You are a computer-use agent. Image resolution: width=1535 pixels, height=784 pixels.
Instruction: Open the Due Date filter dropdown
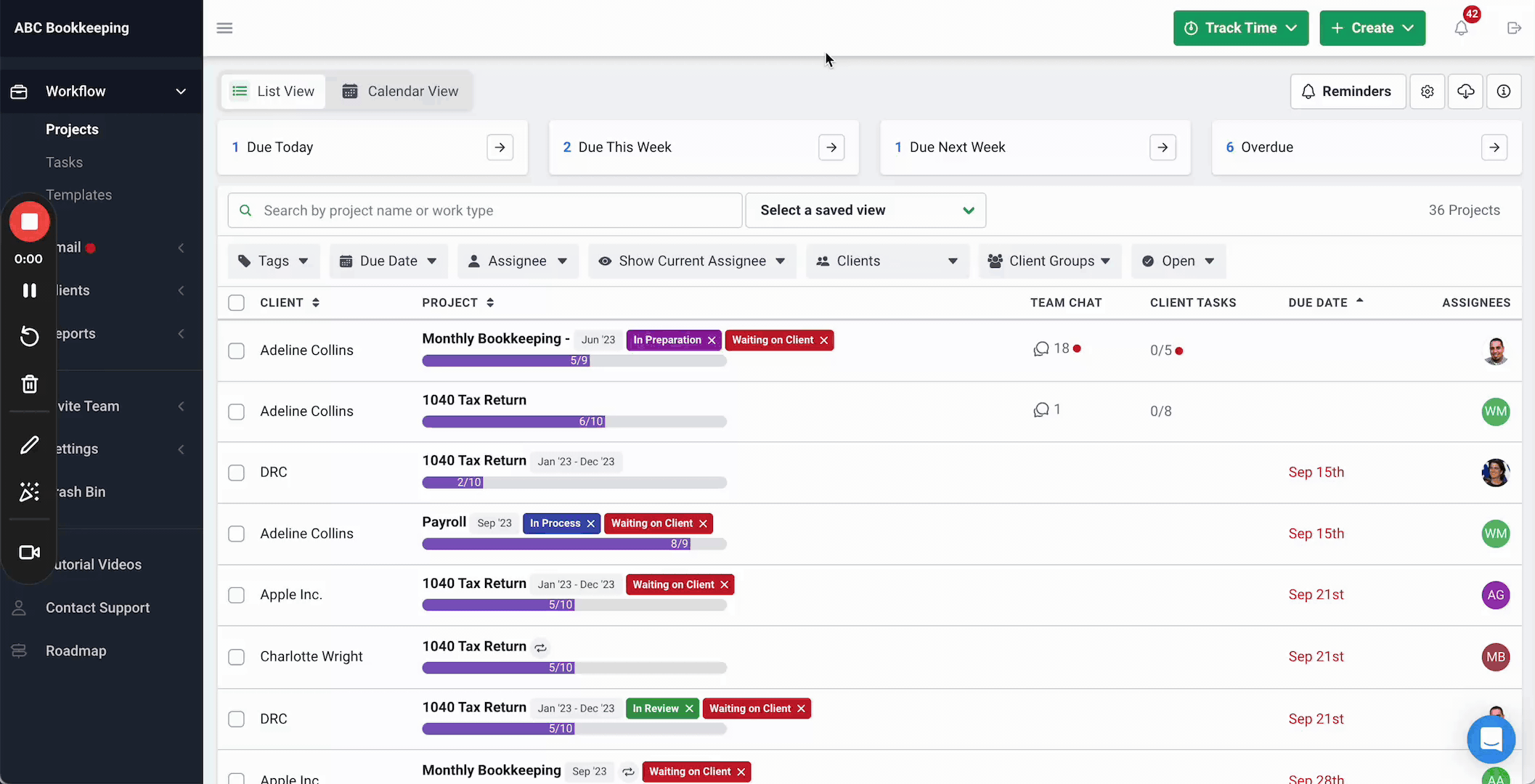tap(388, 261)
